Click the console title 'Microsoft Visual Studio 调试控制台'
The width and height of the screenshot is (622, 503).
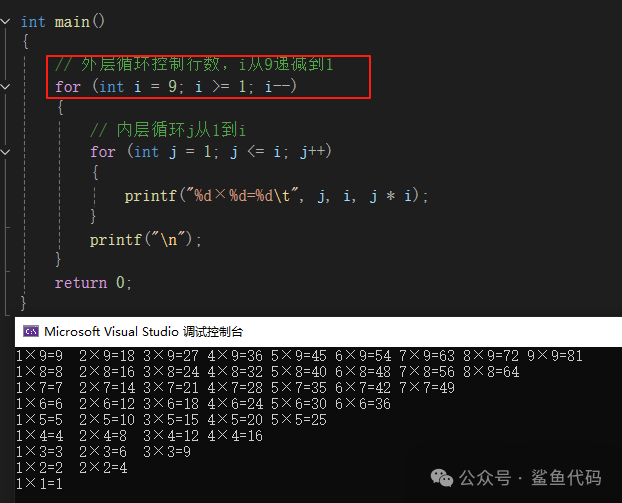pos(143,331)
